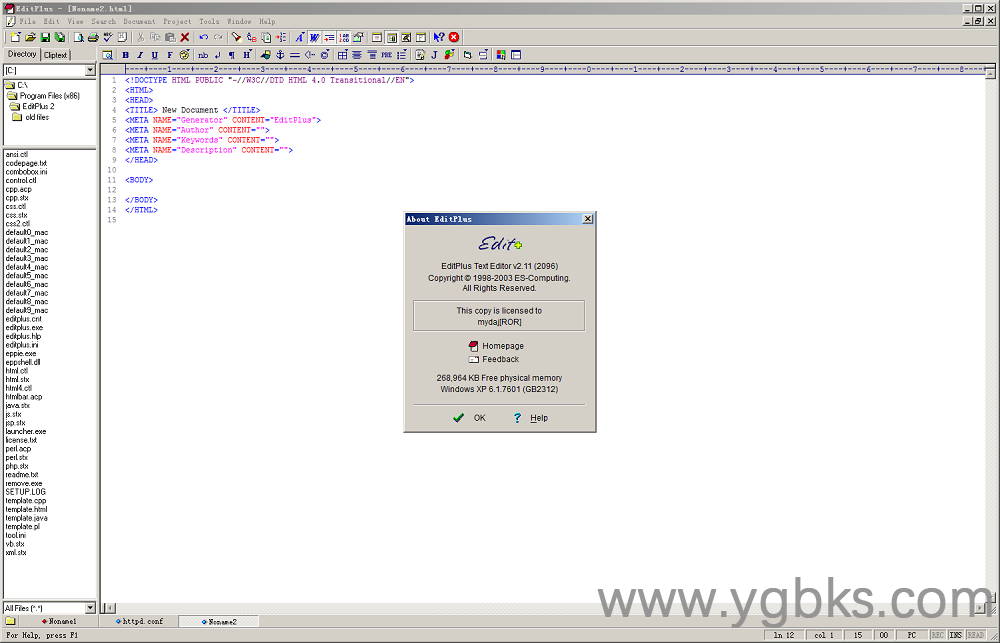Open the File menu
This screenshot has height=643, width=1000.
click(x=27, y=21)
